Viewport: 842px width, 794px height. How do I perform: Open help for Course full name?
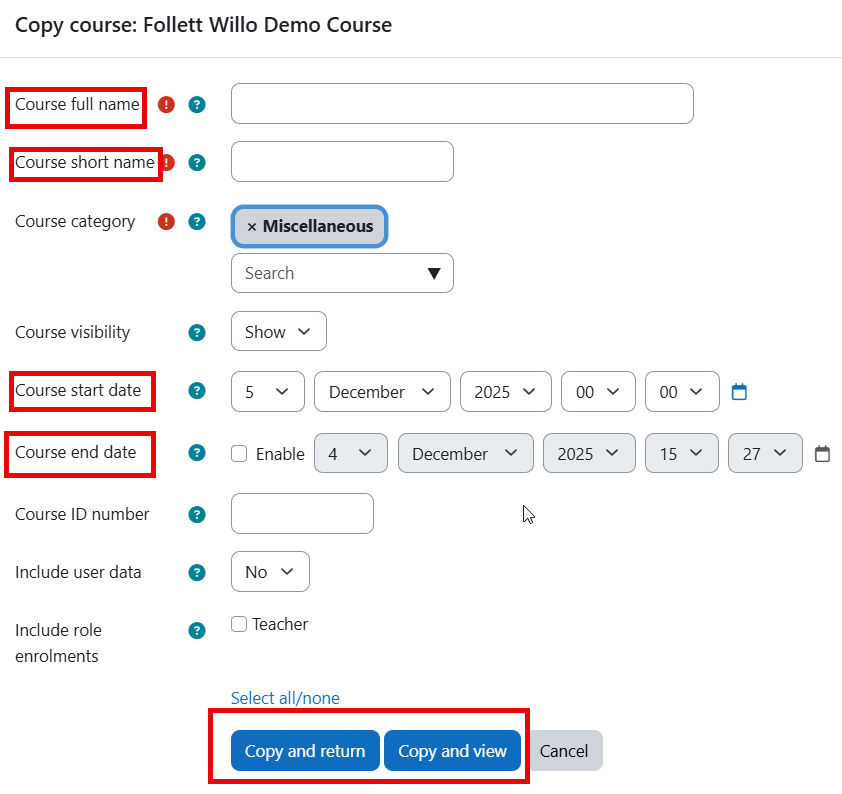pyautogui.click(x=196, y=104)
